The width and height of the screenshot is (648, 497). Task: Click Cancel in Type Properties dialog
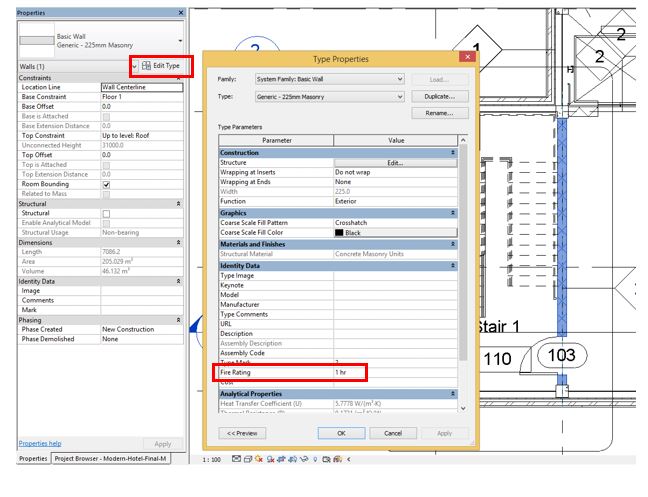click(393, 433)
